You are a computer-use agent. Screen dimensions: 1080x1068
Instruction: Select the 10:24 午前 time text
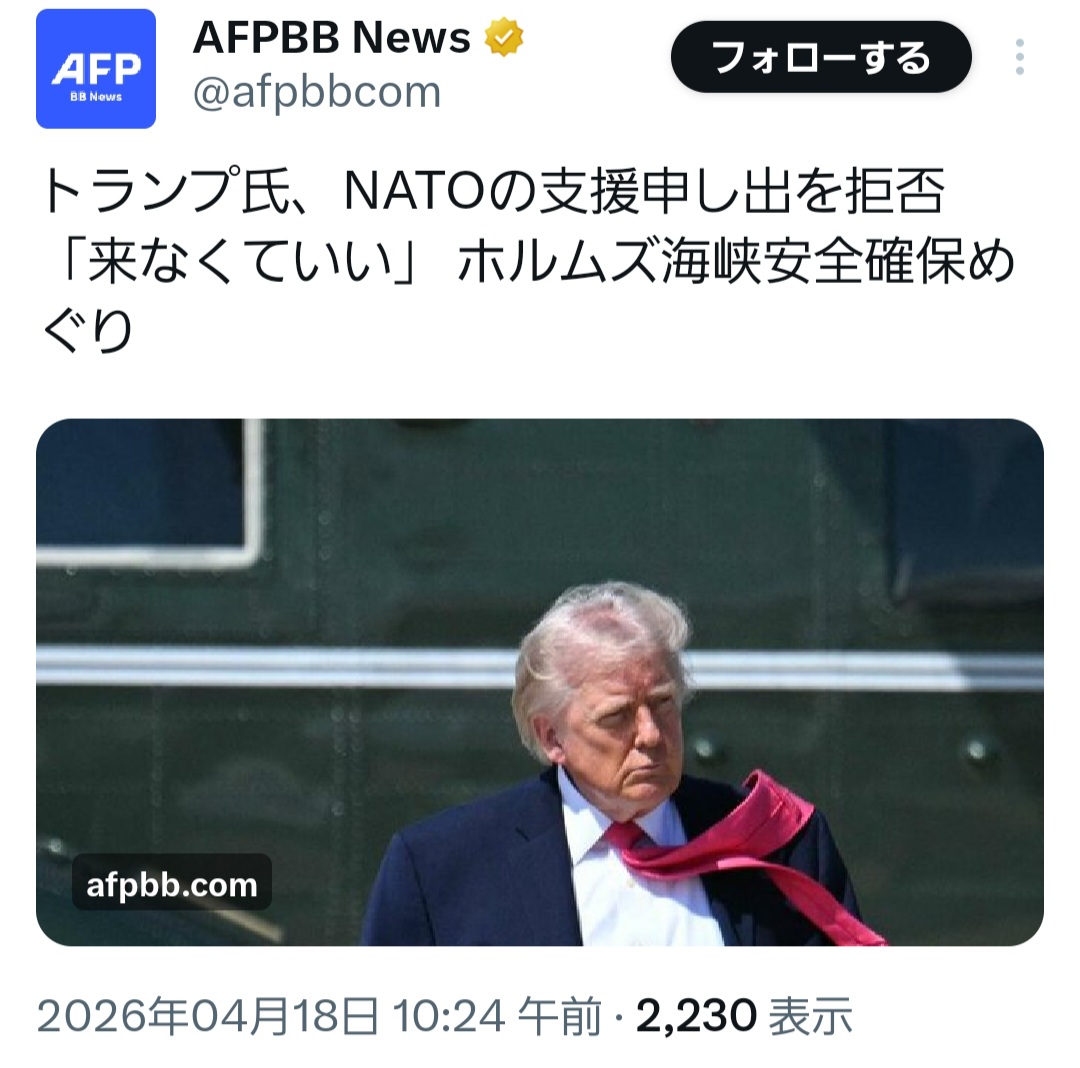tap(497, 1016)
